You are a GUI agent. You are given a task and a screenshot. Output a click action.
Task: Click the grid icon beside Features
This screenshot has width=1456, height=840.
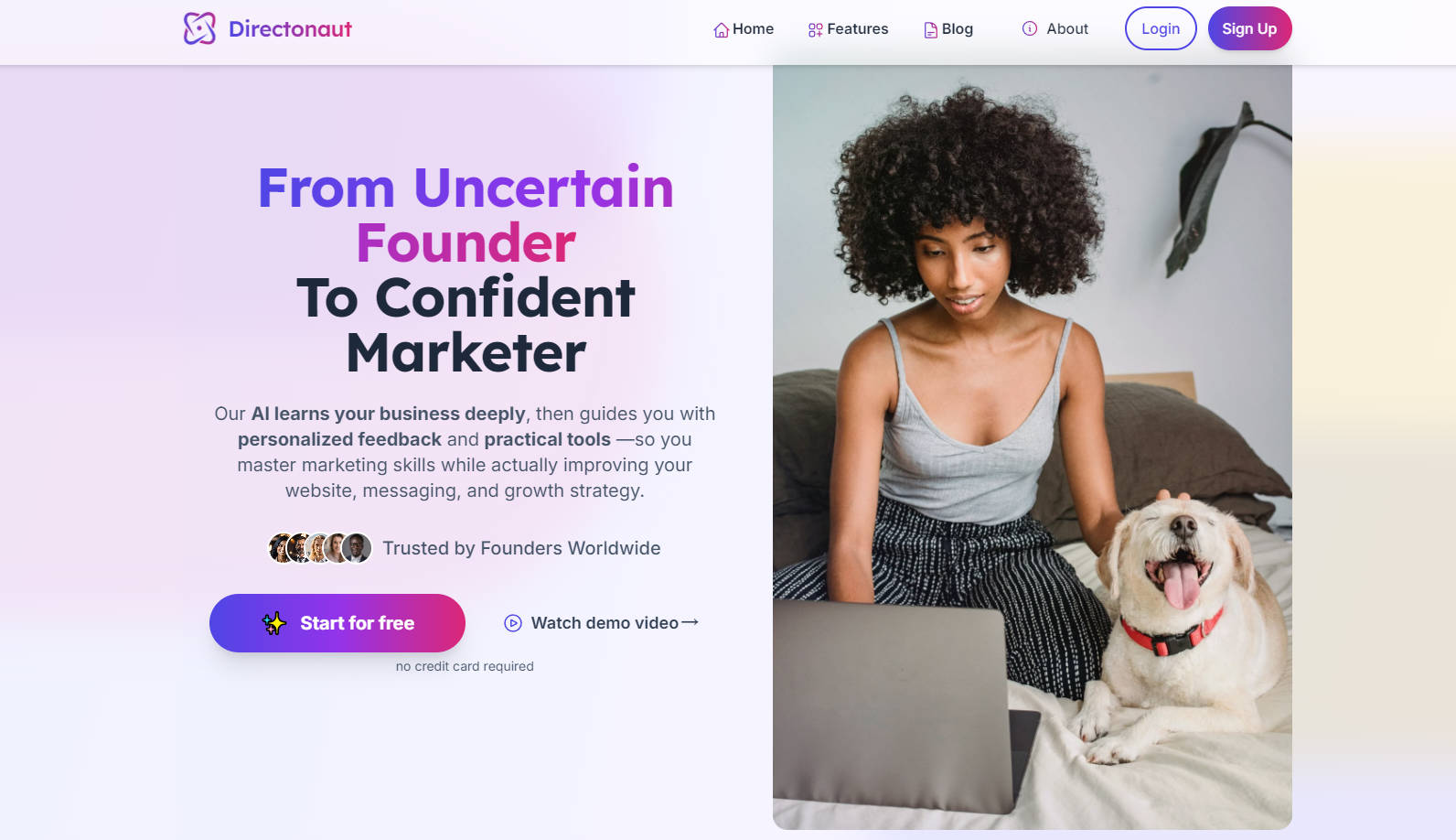coord(816,30)
